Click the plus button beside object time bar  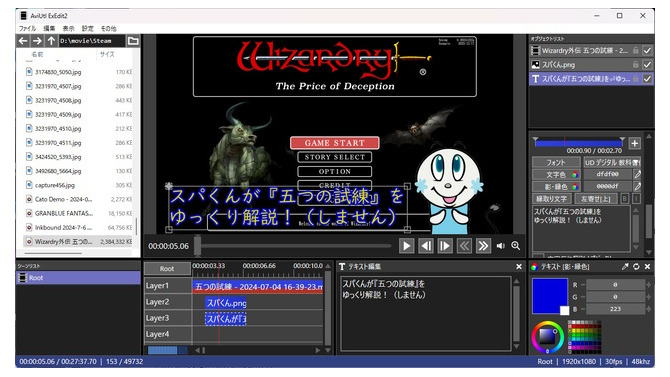coord(635,143)
